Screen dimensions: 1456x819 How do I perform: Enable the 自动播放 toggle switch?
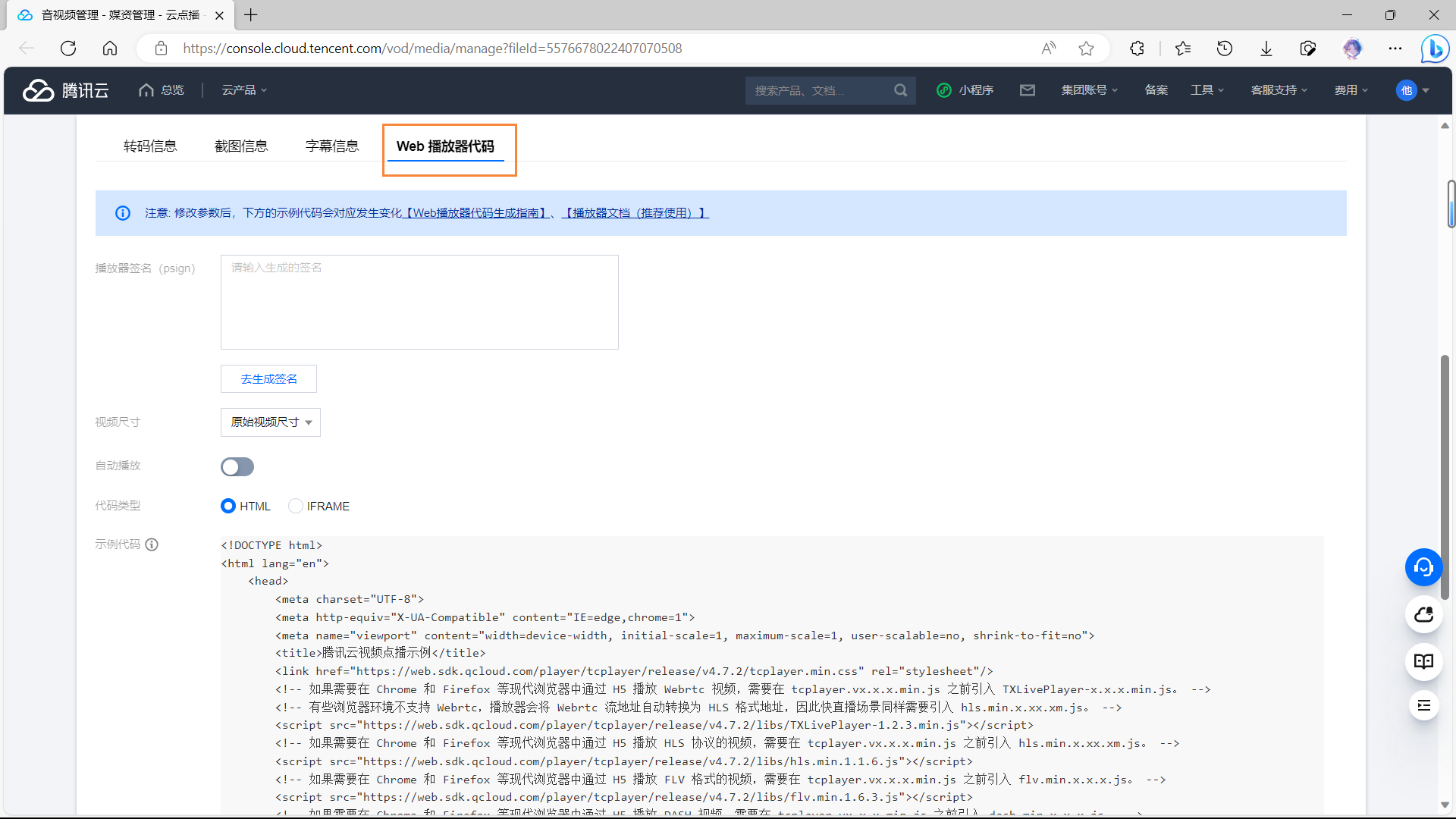coord(237,466)
